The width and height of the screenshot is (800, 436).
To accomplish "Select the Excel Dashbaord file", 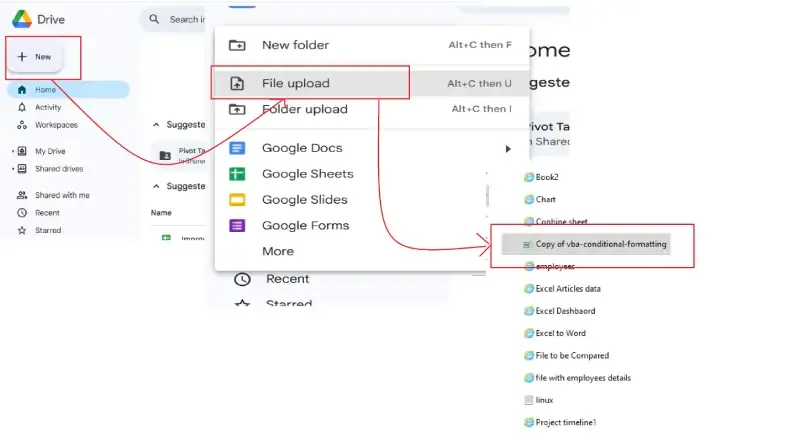I will click(x=565, y=311).
